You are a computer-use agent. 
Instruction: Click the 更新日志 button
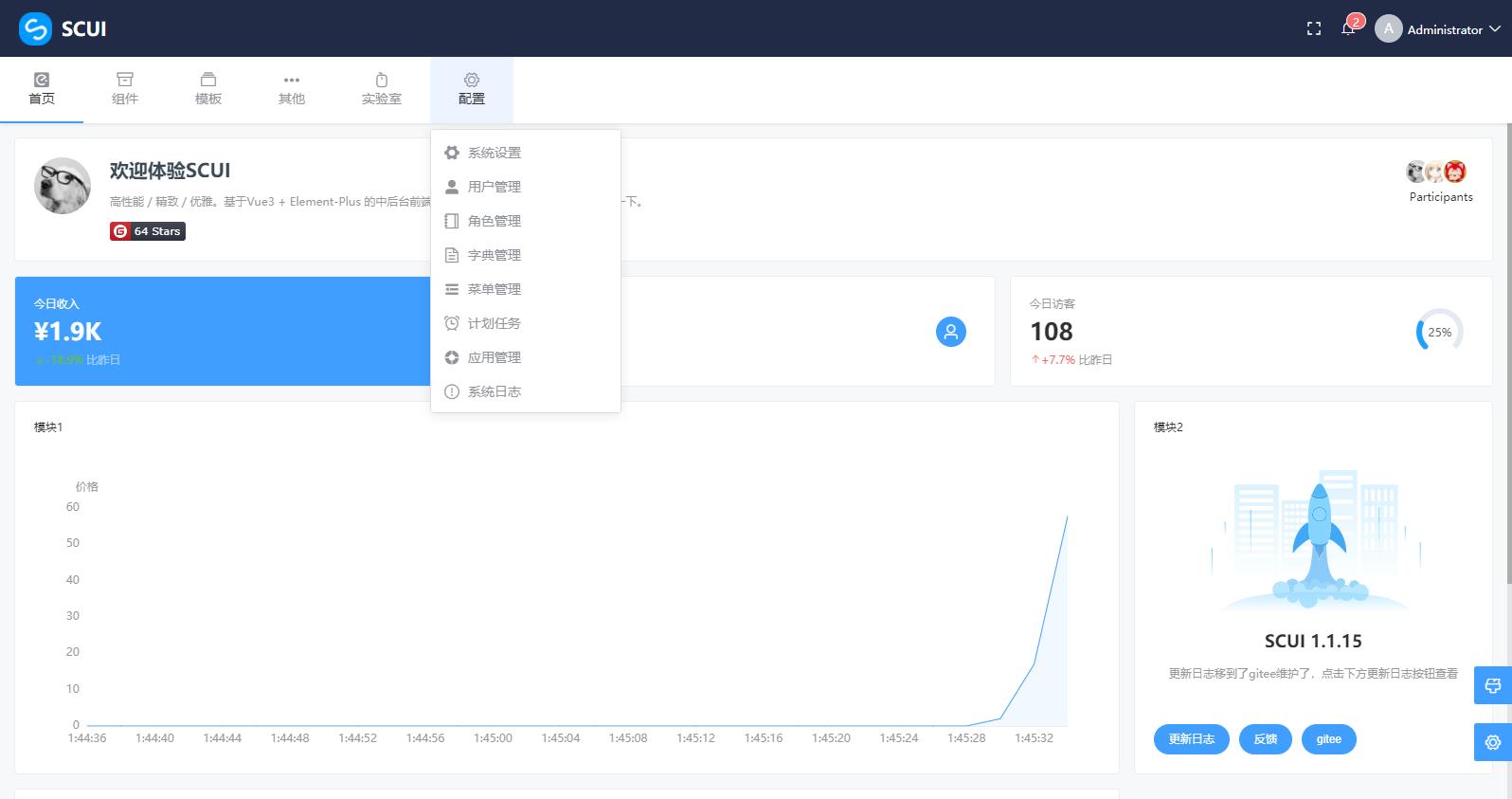(1191, 739)
